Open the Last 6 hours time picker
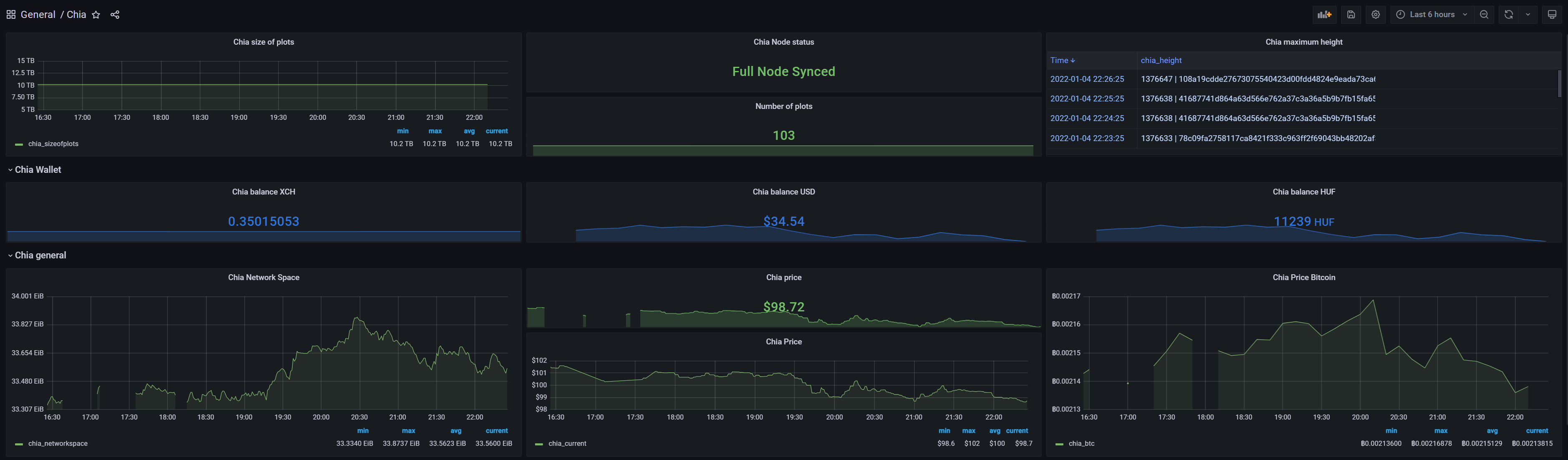 1432,15
